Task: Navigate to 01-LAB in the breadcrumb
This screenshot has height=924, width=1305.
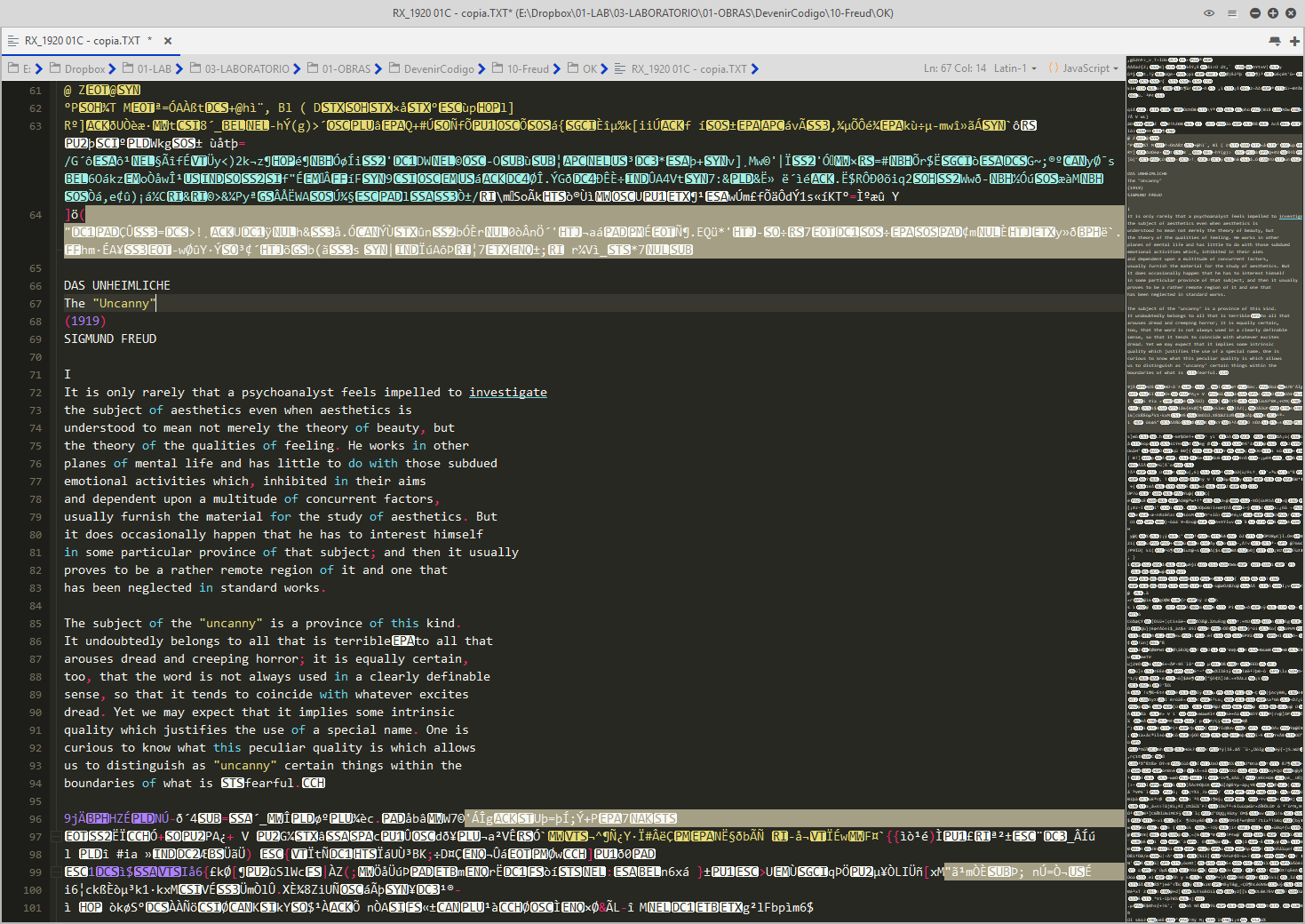Action: click(x=154, y=68)
